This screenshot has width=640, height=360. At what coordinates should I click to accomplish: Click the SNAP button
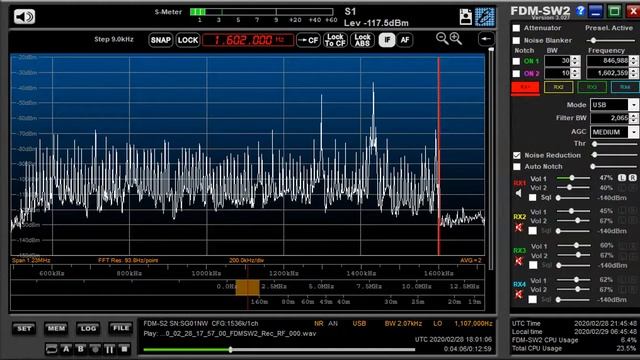pyautogui.click(x=160, y=40)
